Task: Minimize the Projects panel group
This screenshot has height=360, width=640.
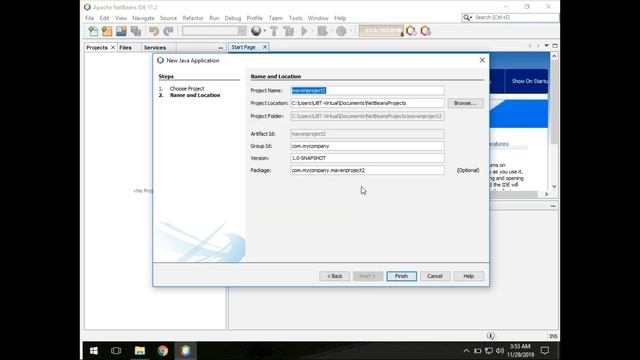Action: pyautogui.click(x=220, y=48)
